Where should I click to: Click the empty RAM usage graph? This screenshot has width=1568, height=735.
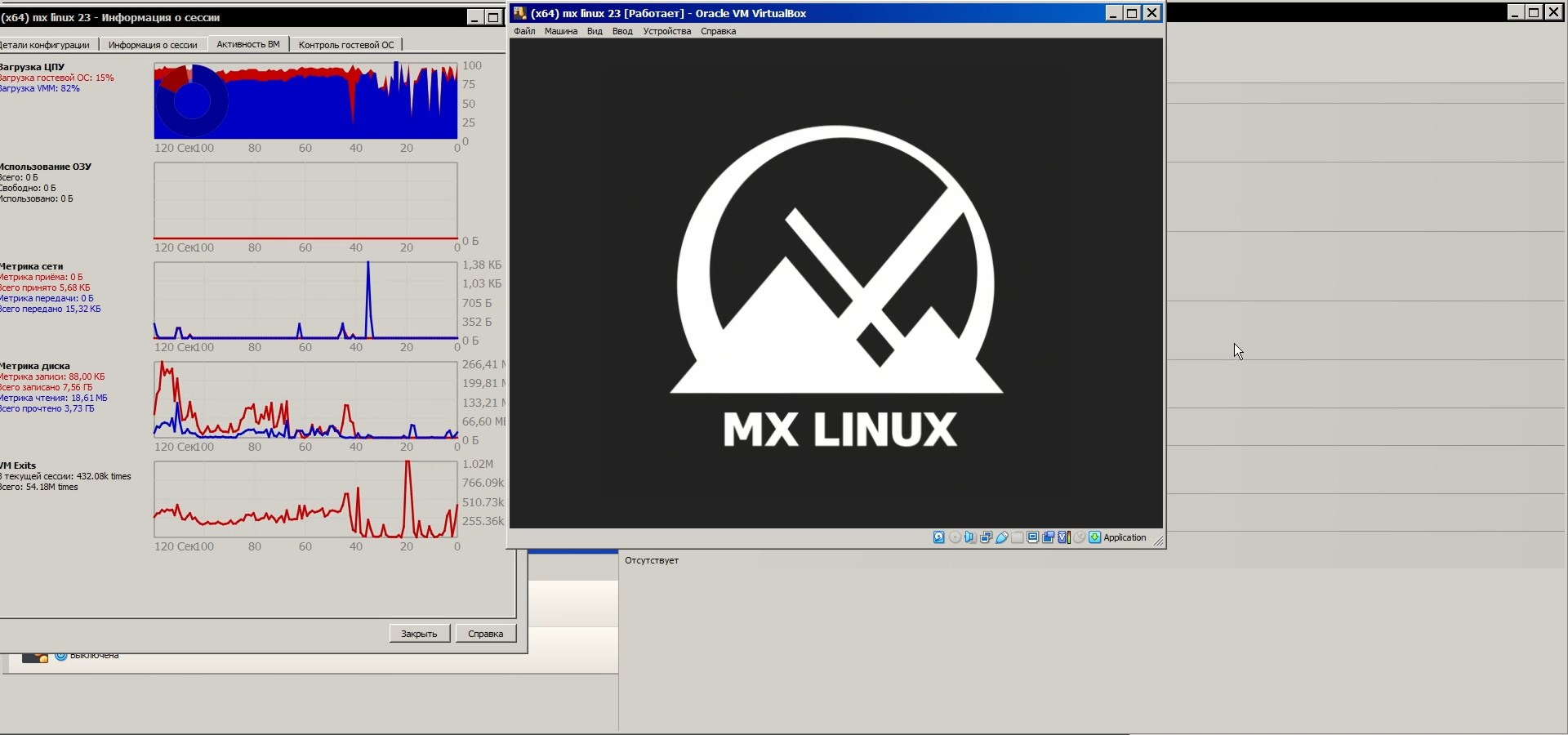point(305,201)
